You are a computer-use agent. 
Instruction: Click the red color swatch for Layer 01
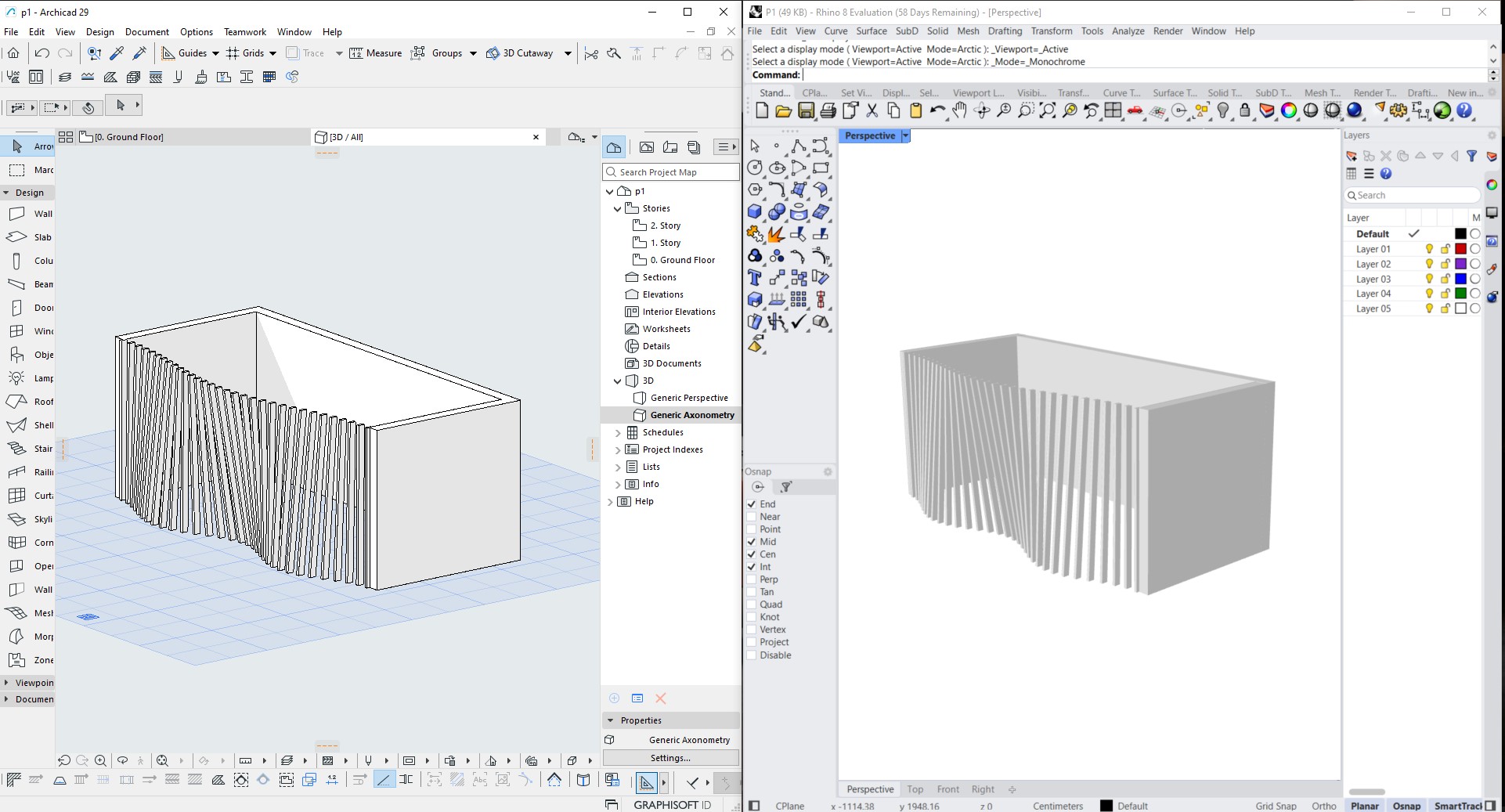(1460, 249)
